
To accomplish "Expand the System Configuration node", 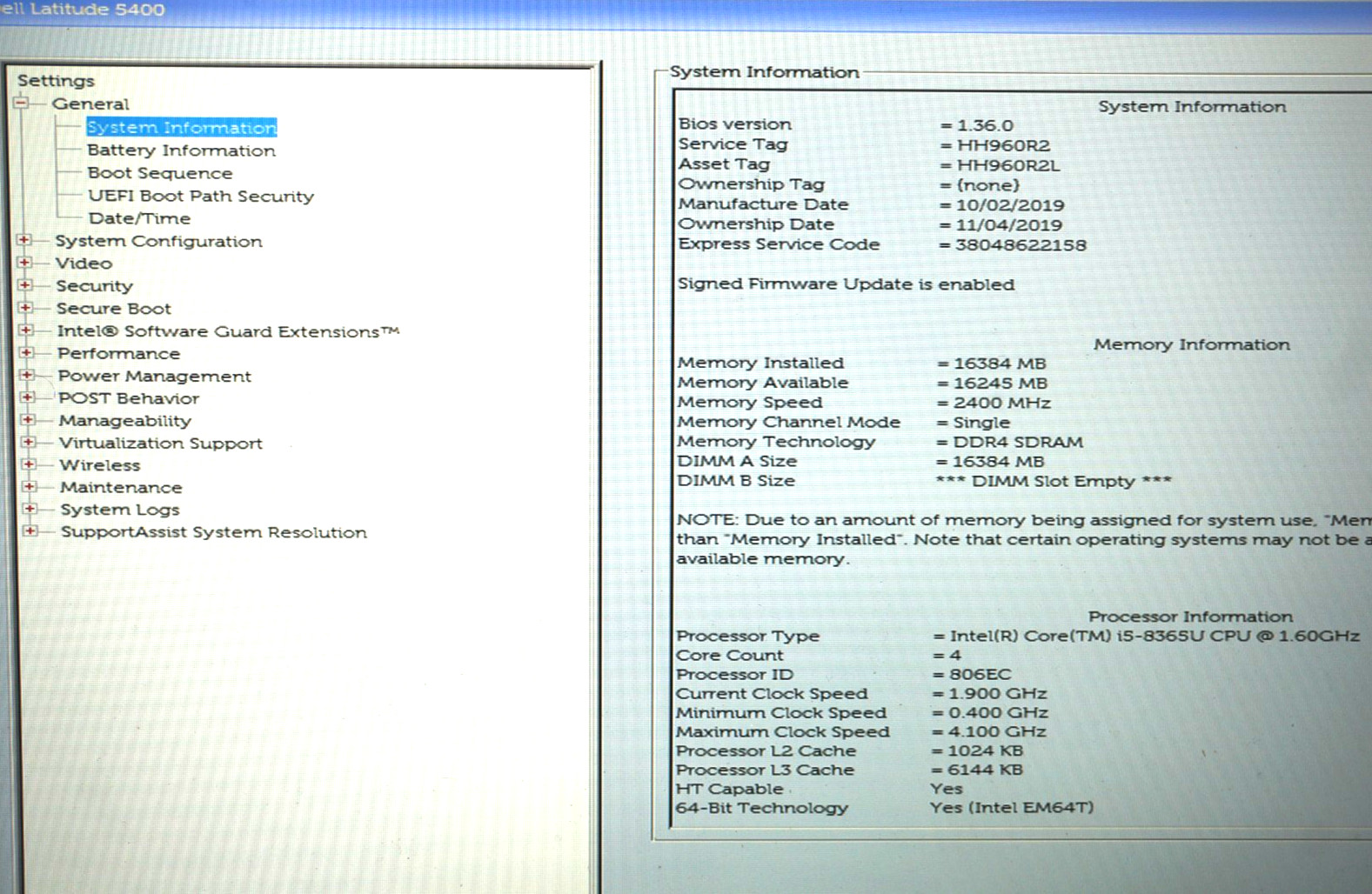I will click(24, 240).
